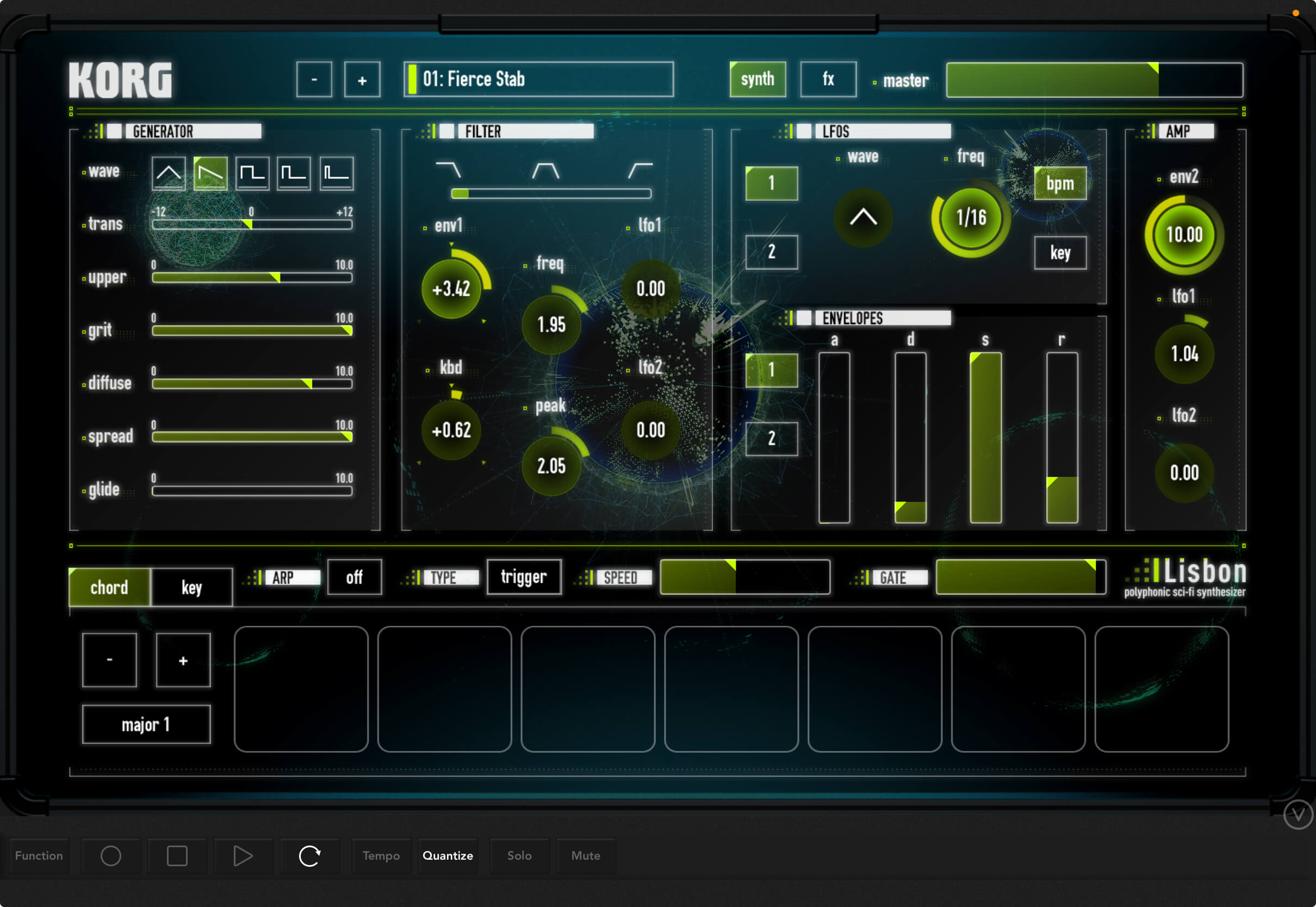Select the narrowest pulse waveform in Generator

click(x=337, y=173)
